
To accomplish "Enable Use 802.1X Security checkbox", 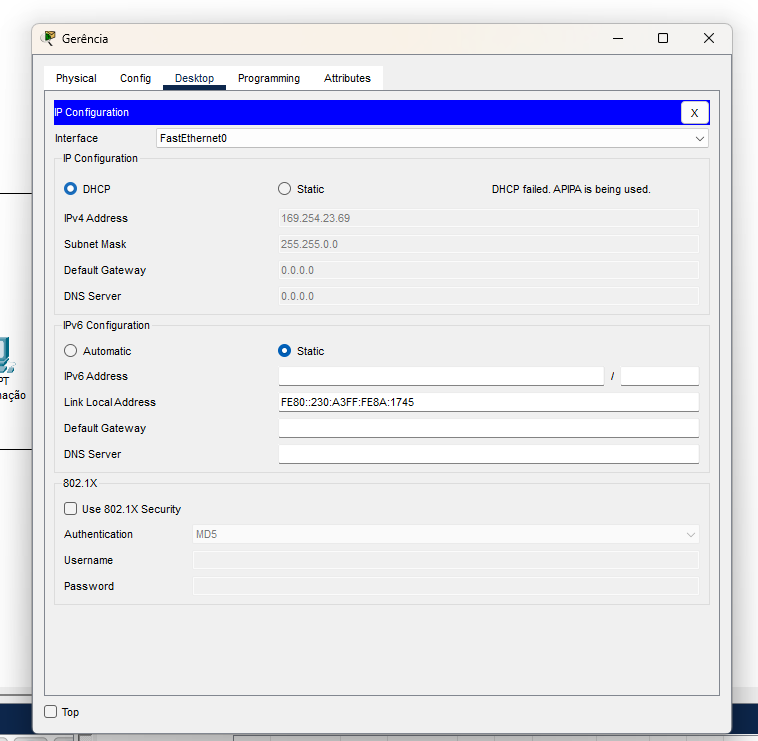I will (x=71, y=509).
